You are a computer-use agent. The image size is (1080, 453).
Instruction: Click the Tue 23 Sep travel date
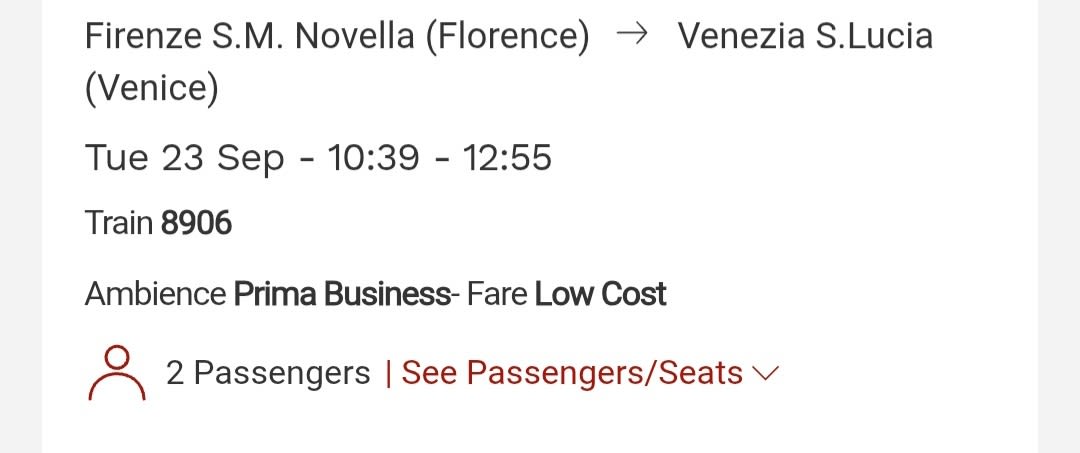point(184,158)
